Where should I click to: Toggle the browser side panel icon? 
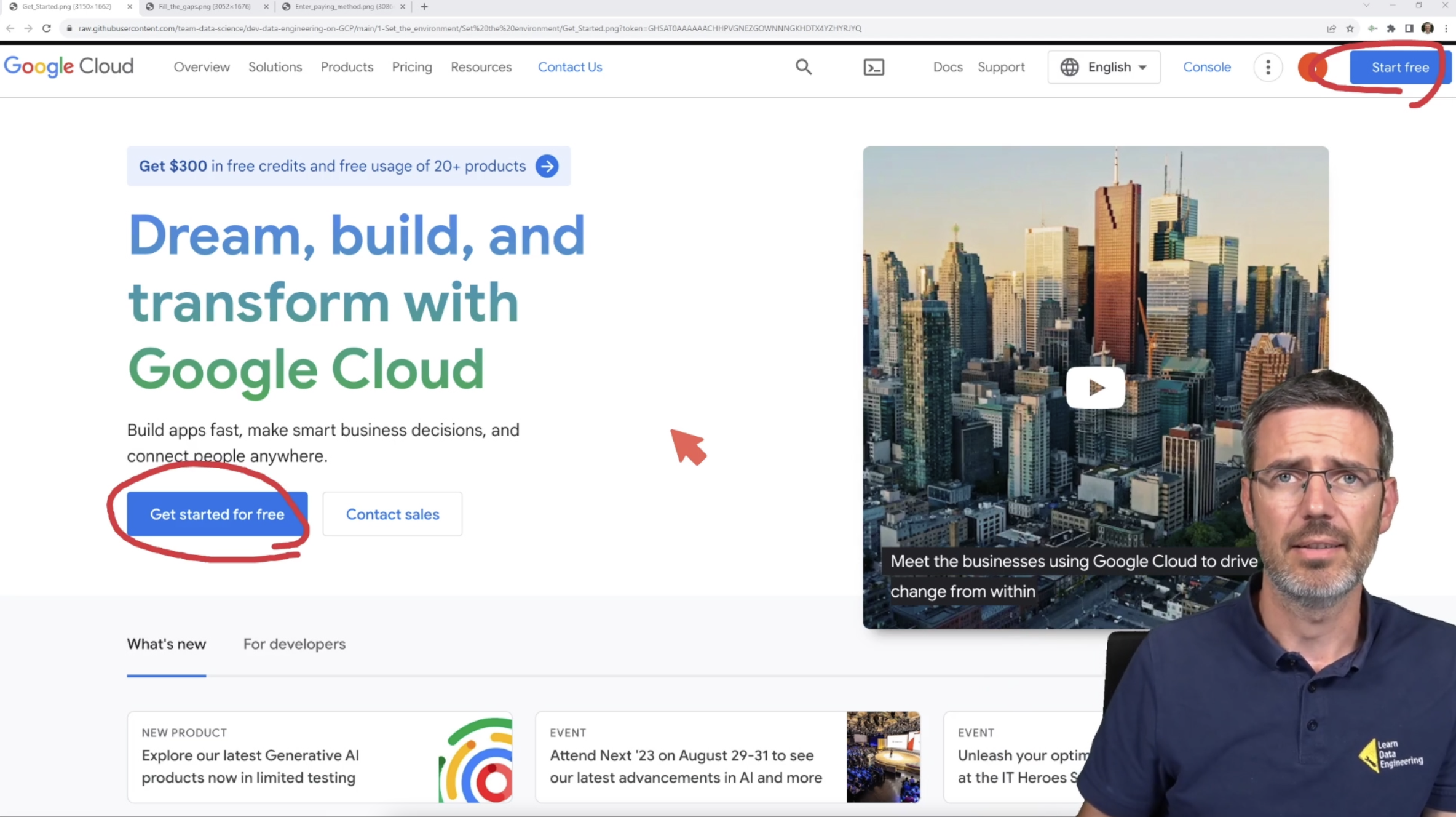[x=1409, y=28]
